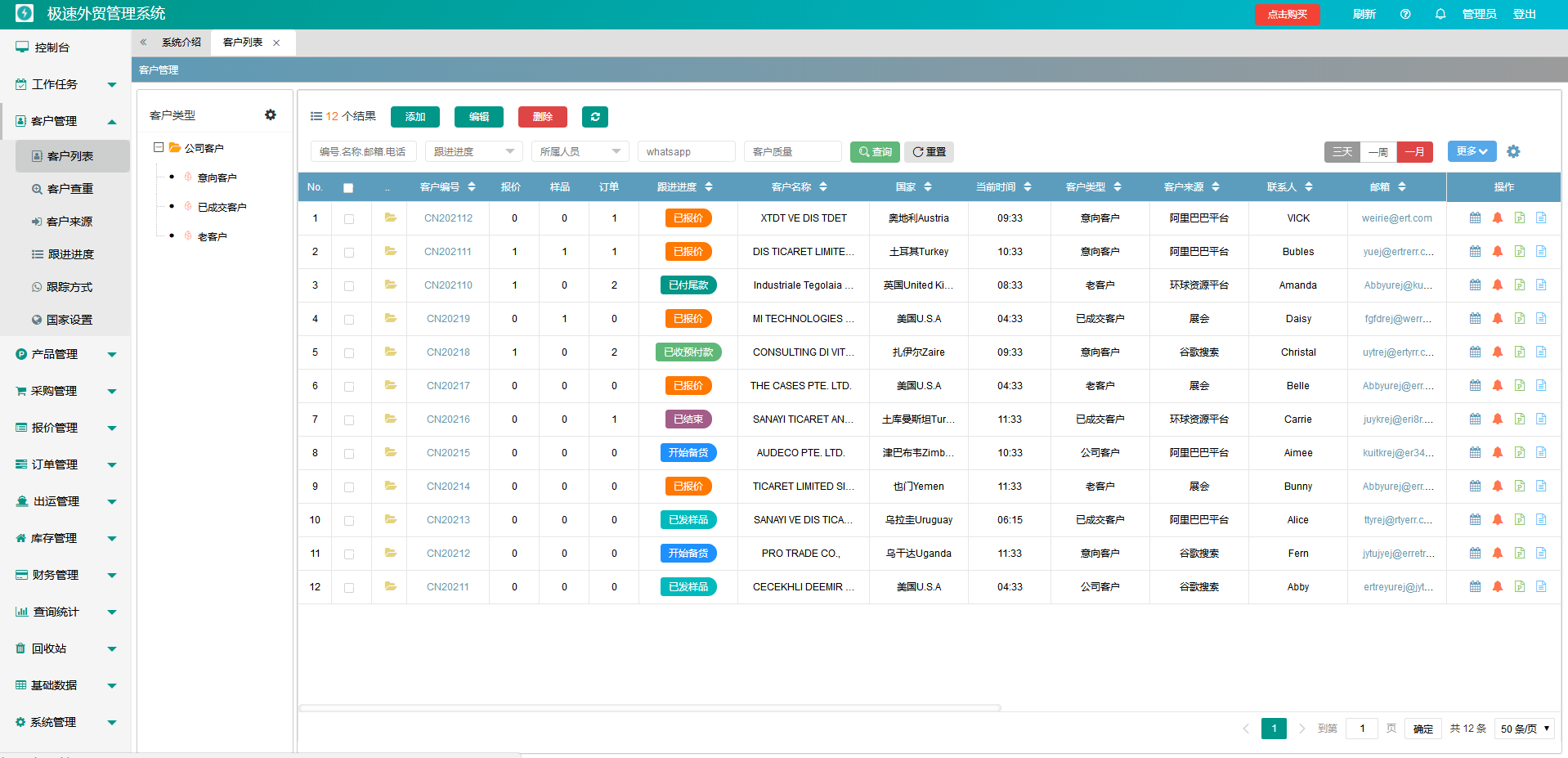Sort by 跟进进度 column arrows

(709, 187)
